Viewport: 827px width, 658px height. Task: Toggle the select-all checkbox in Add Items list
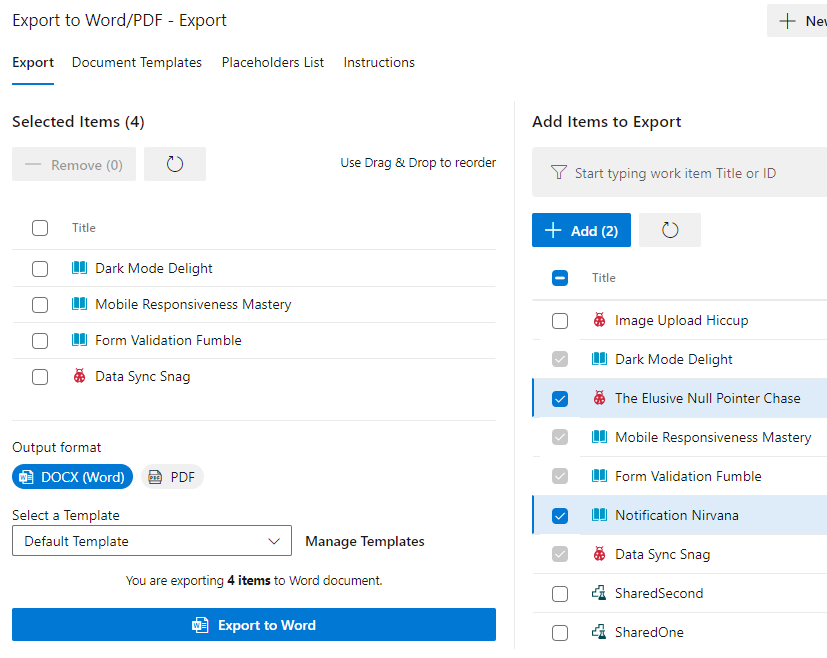point(559,278)
